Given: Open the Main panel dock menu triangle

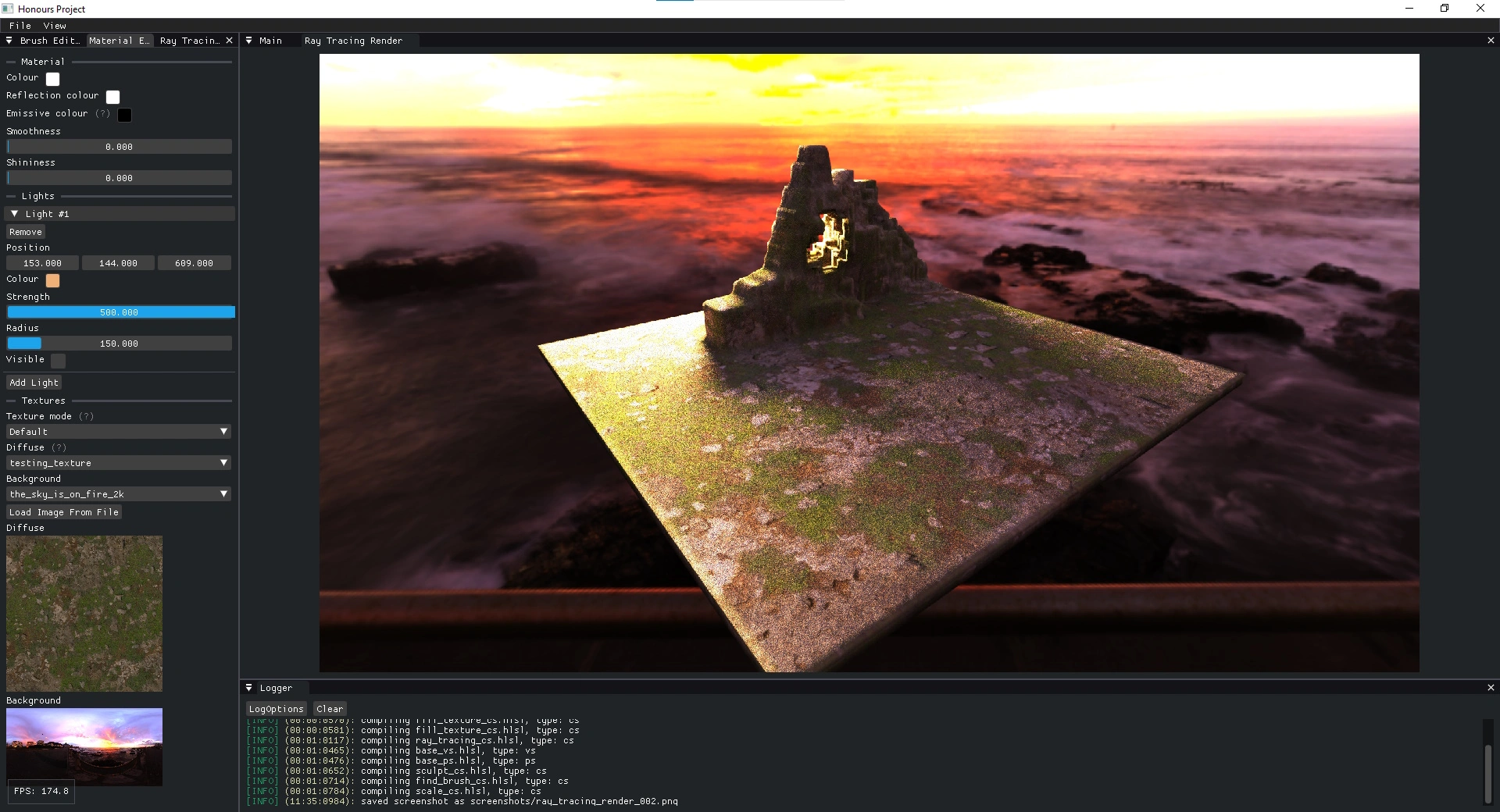Looking at the screenshot, I should coord(249,41).
